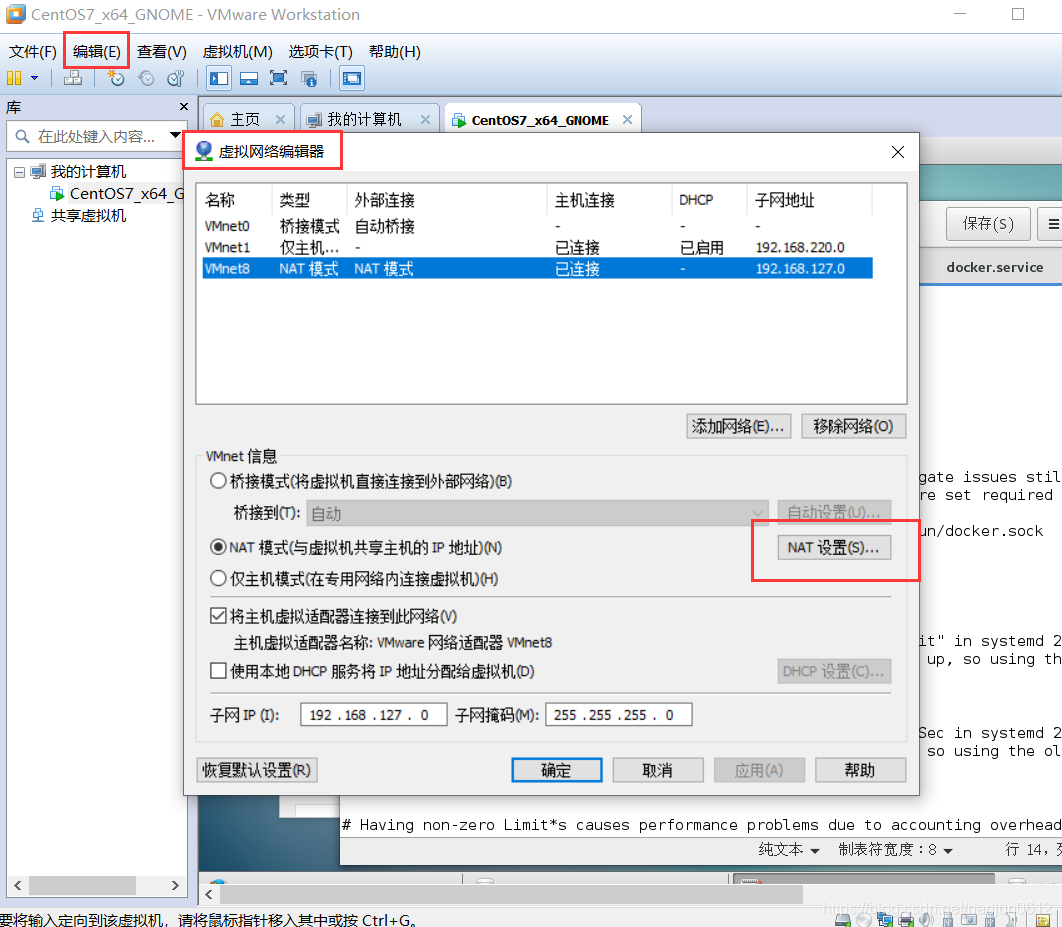The width and height of the screenshot is (1062, 927).
Task: Click the right arrow of library scrollbar
Action: [175, 885]
